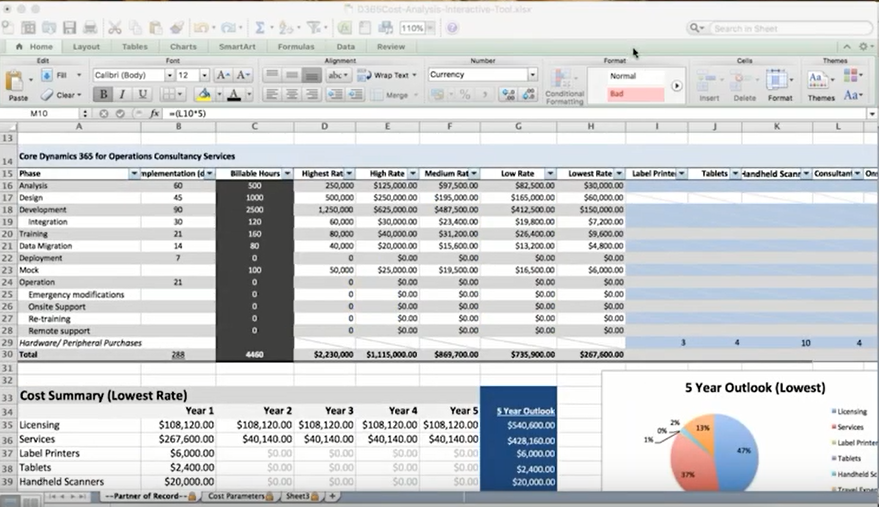879x507 pixels.
Task: Click the AutoSum sigma icon
Action: [260, 28]
